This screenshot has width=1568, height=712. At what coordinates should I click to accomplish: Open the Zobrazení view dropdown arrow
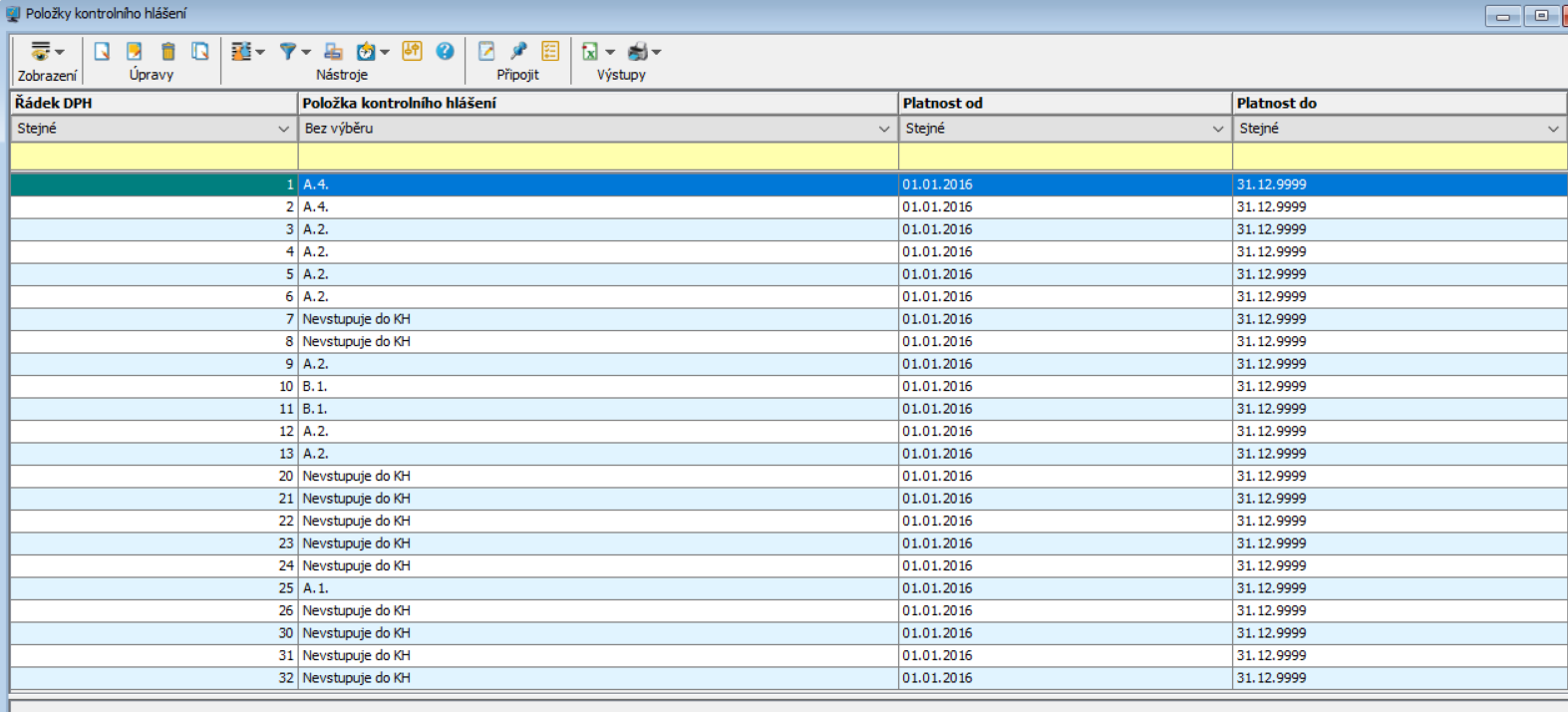(x=60, y=52)
